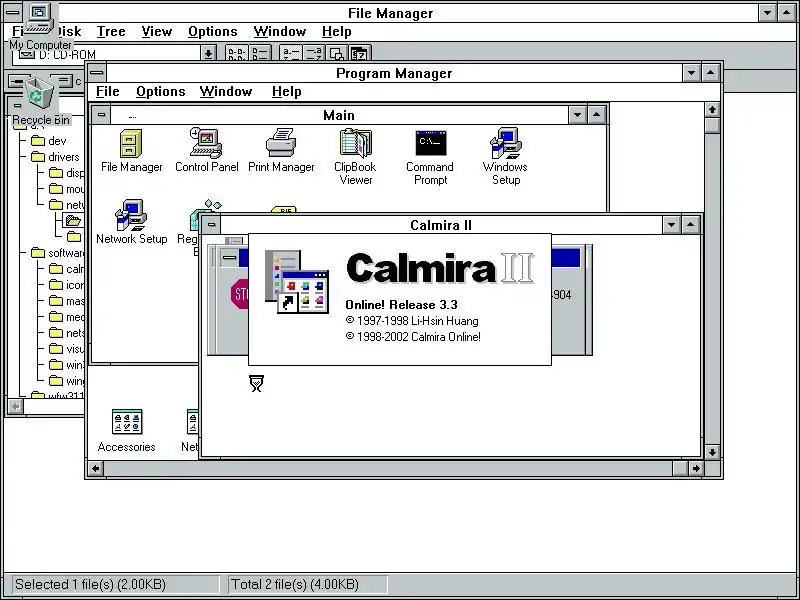Launch File Manager from the Main group
800x600 pixels.
point(131,151)
